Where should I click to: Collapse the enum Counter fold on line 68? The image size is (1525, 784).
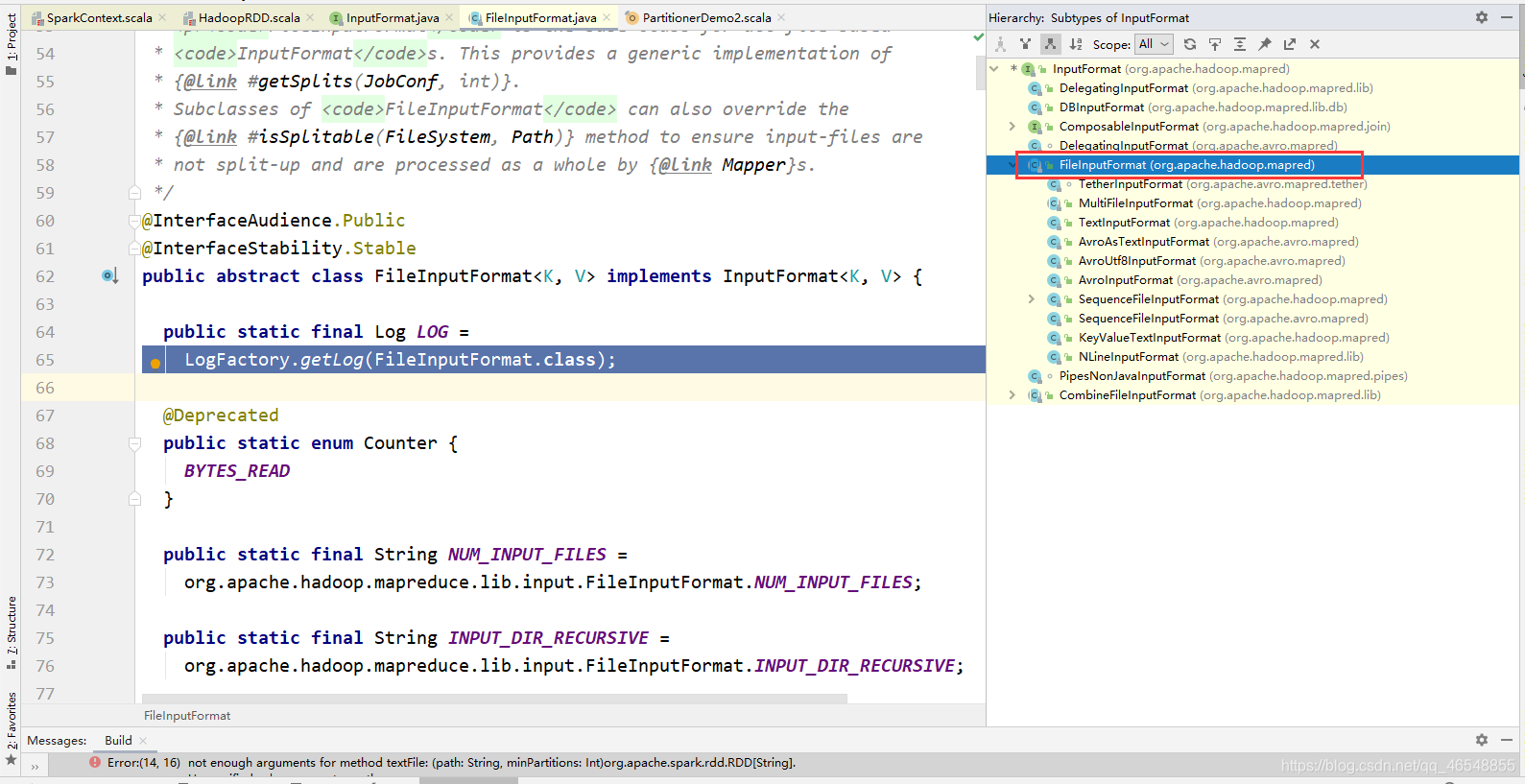click(x=134, y=443)
